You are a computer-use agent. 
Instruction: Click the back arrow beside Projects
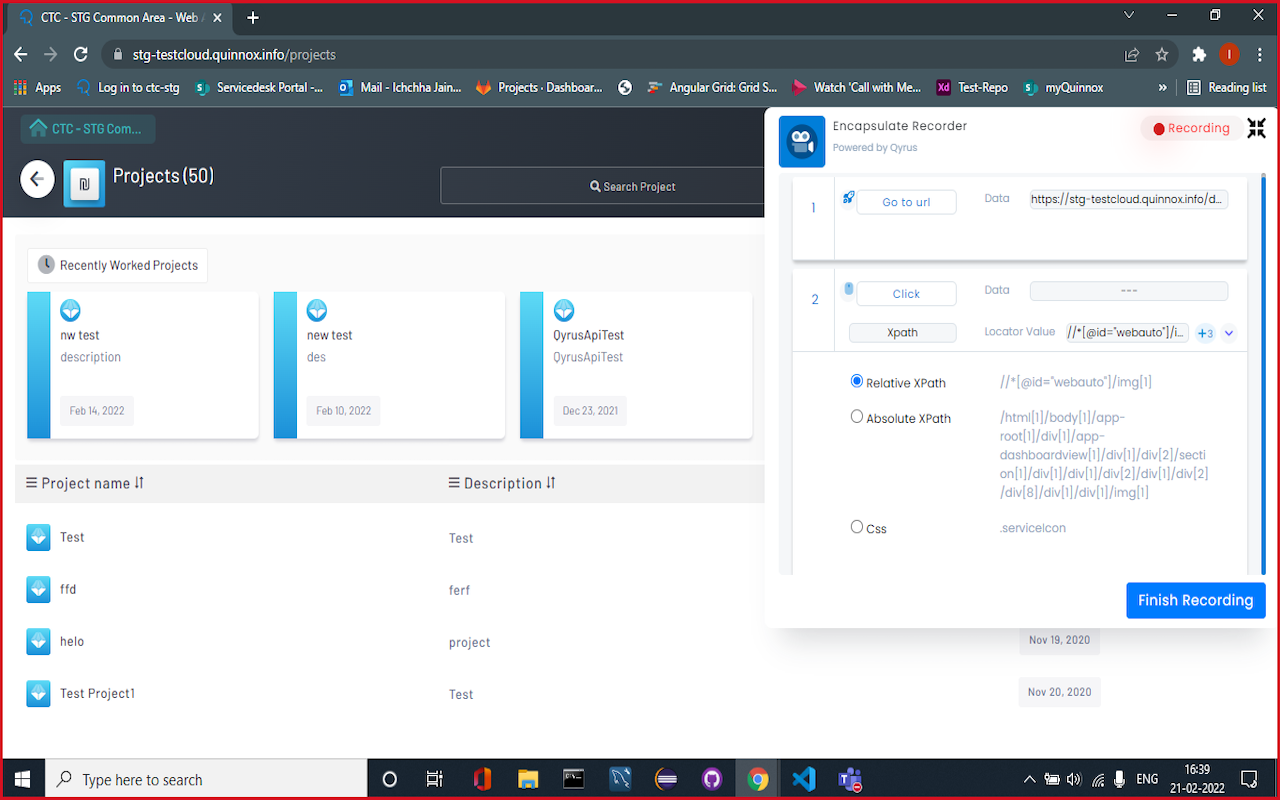pos(37,179)
